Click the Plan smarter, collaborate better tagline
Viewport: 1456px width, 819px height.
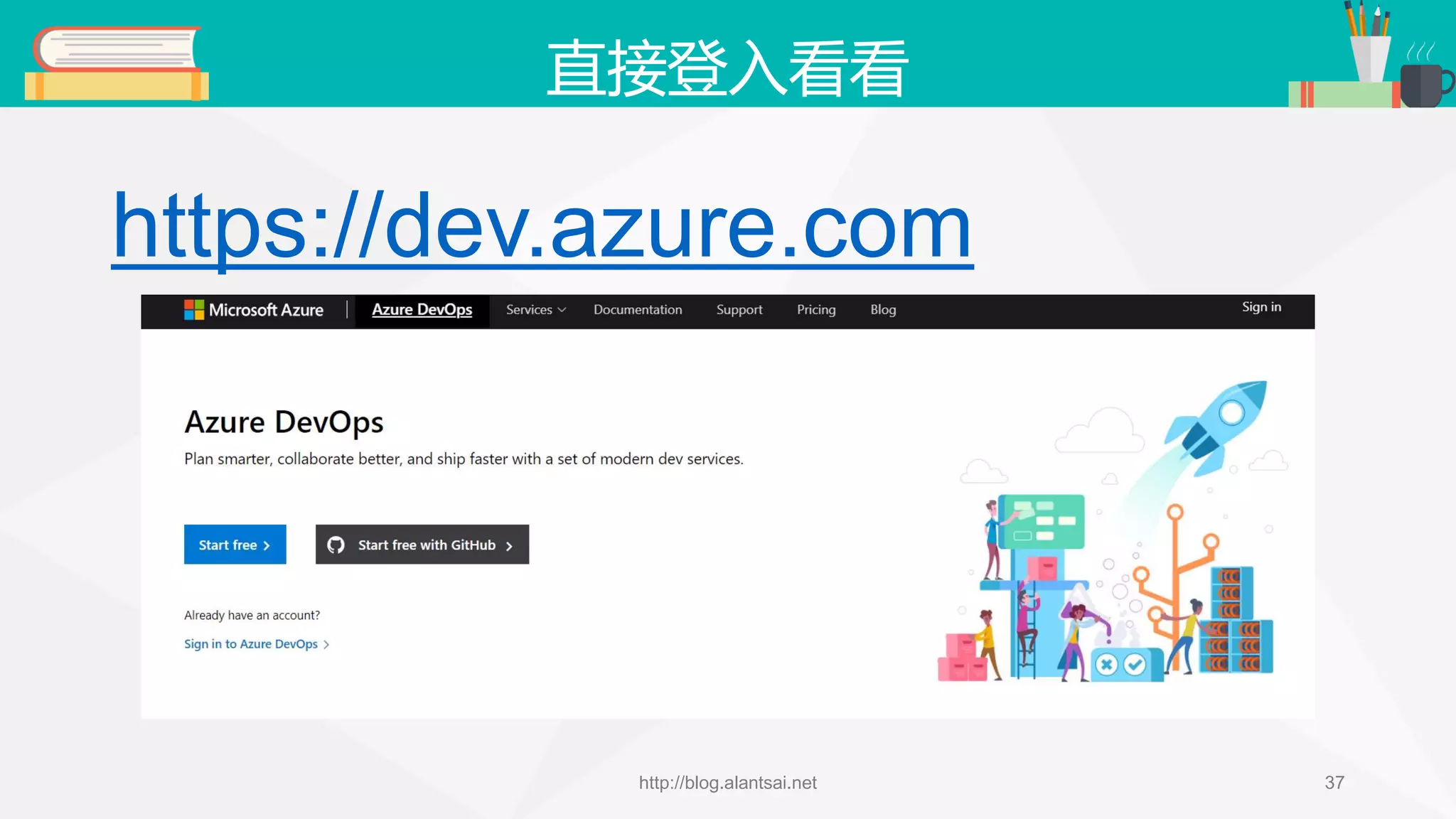[464, 459]
